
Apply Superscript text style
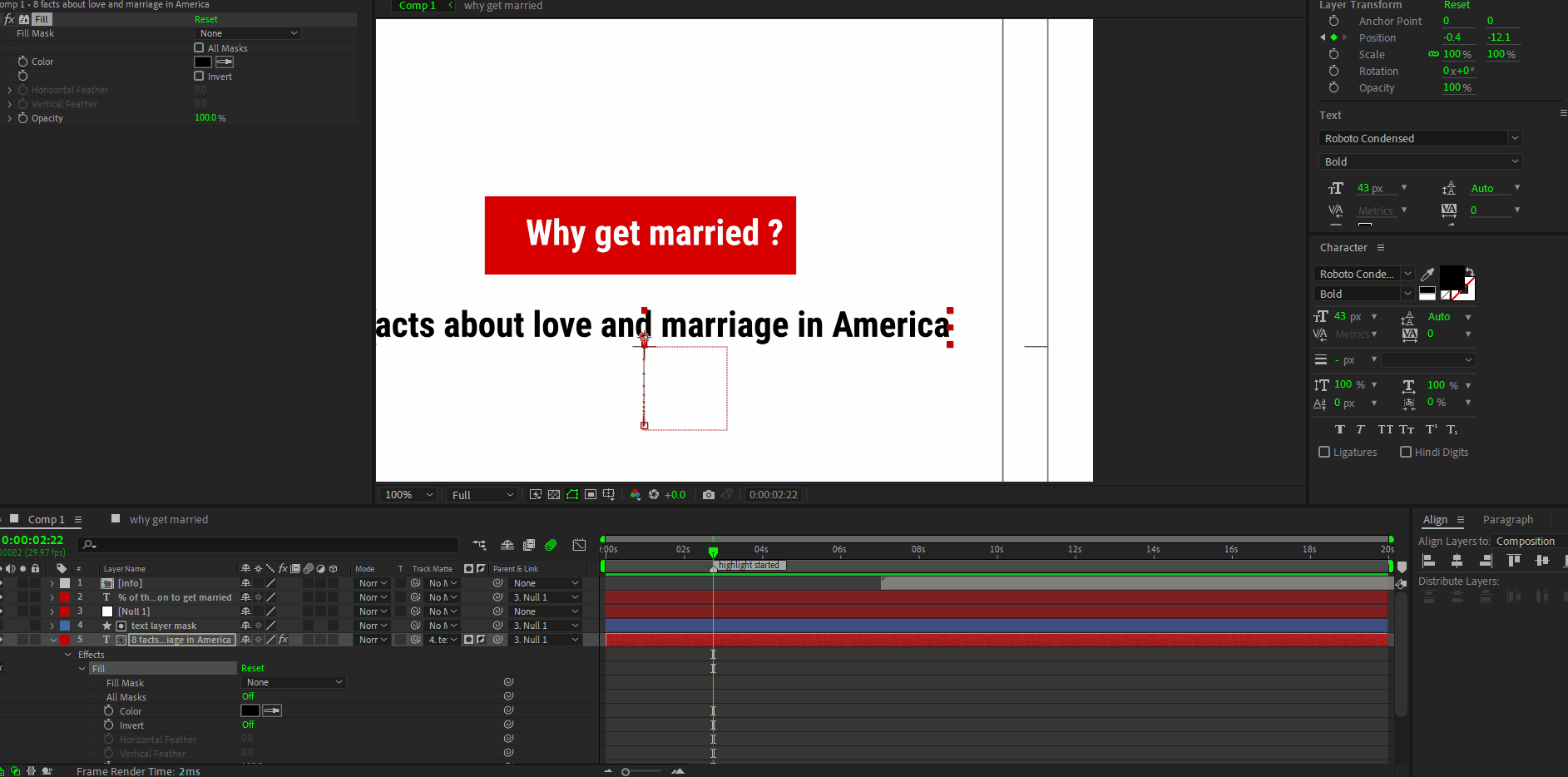[x=1432, y=429]
